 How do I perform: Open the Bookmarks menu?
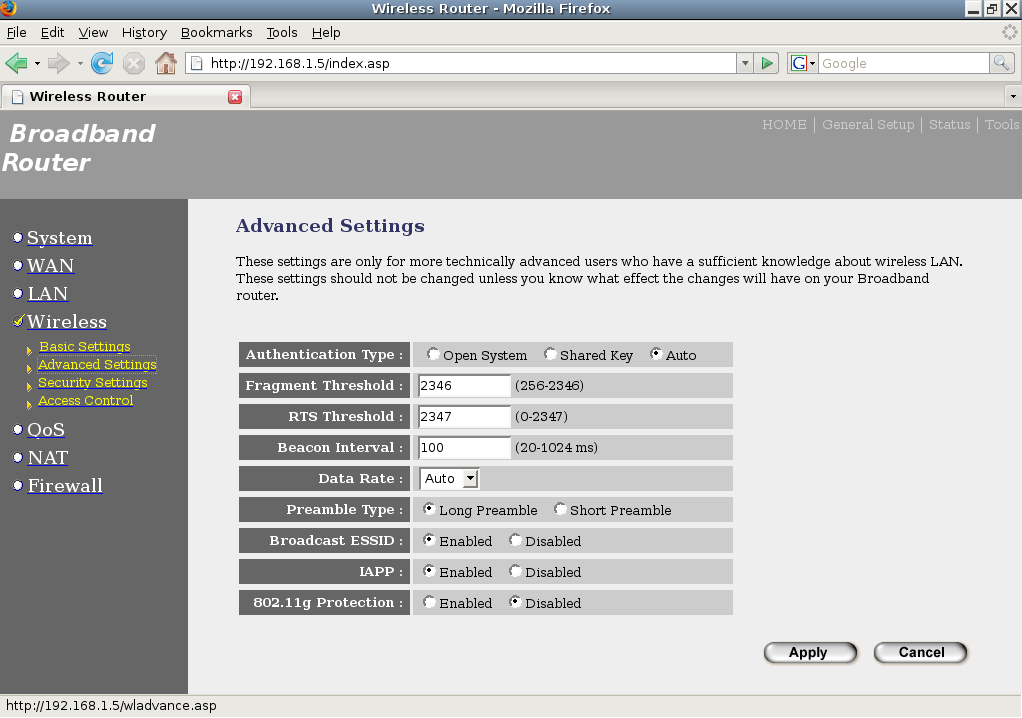pyautogui.click(x=216, y=33)
